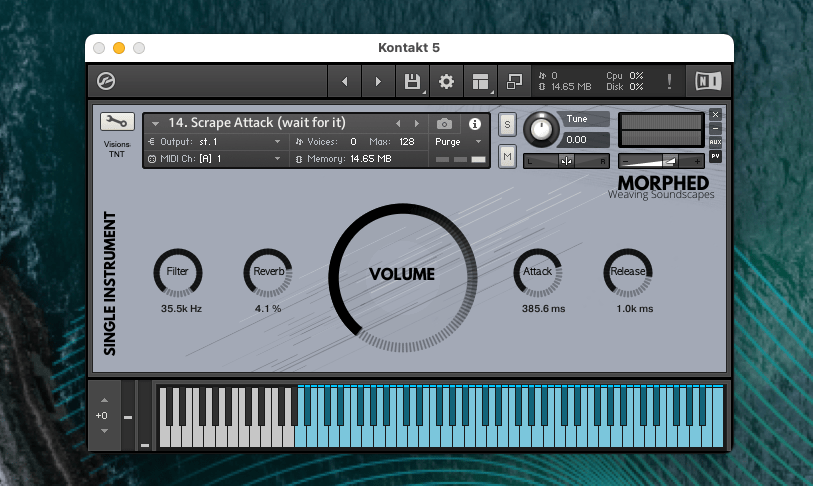Select next instrument arrow in header
This screenshot has height=486, width=813.
(x=416, y=123)
